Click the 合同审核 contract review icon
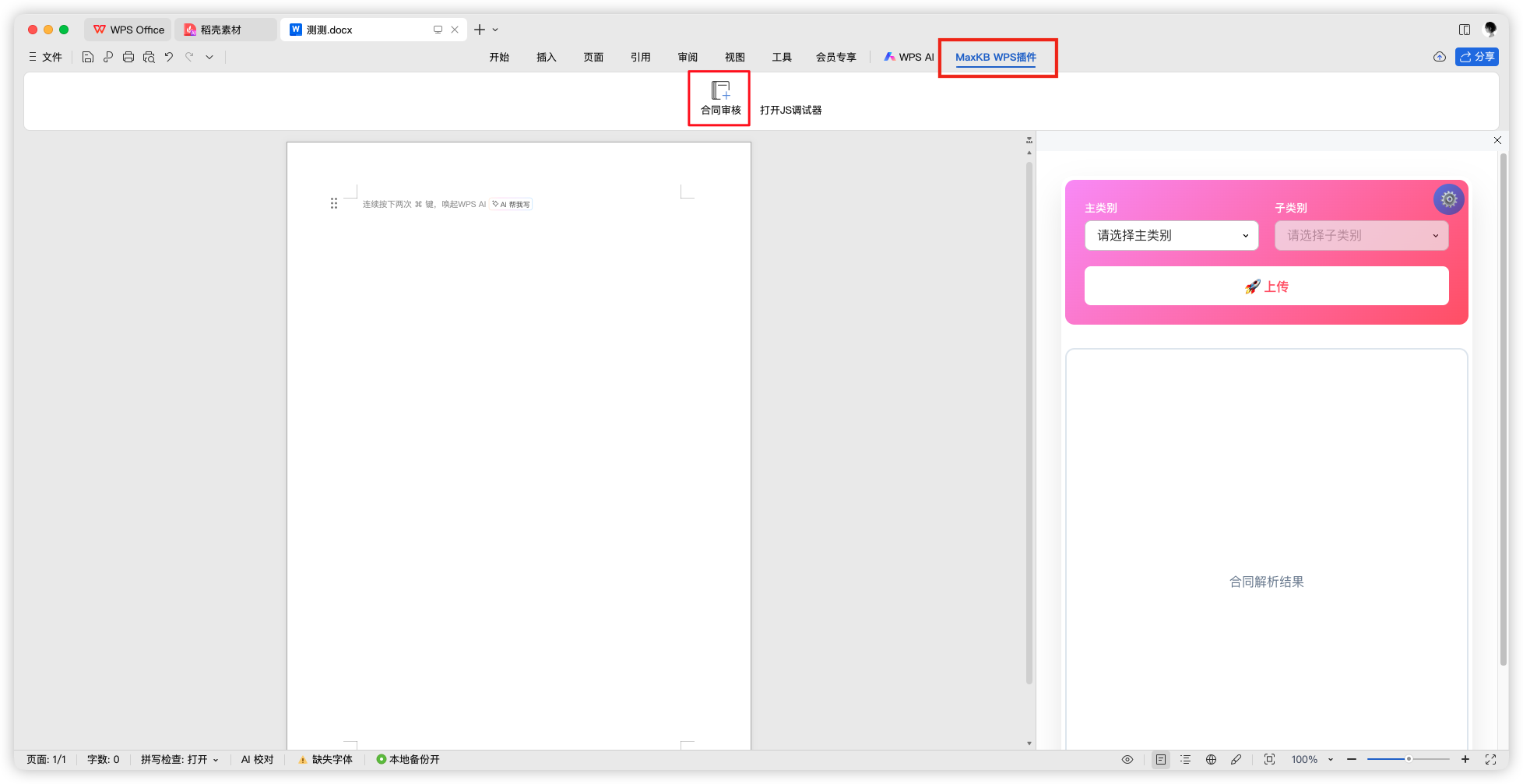This screenshot has height=784, width=1523. tap(720, 97)
